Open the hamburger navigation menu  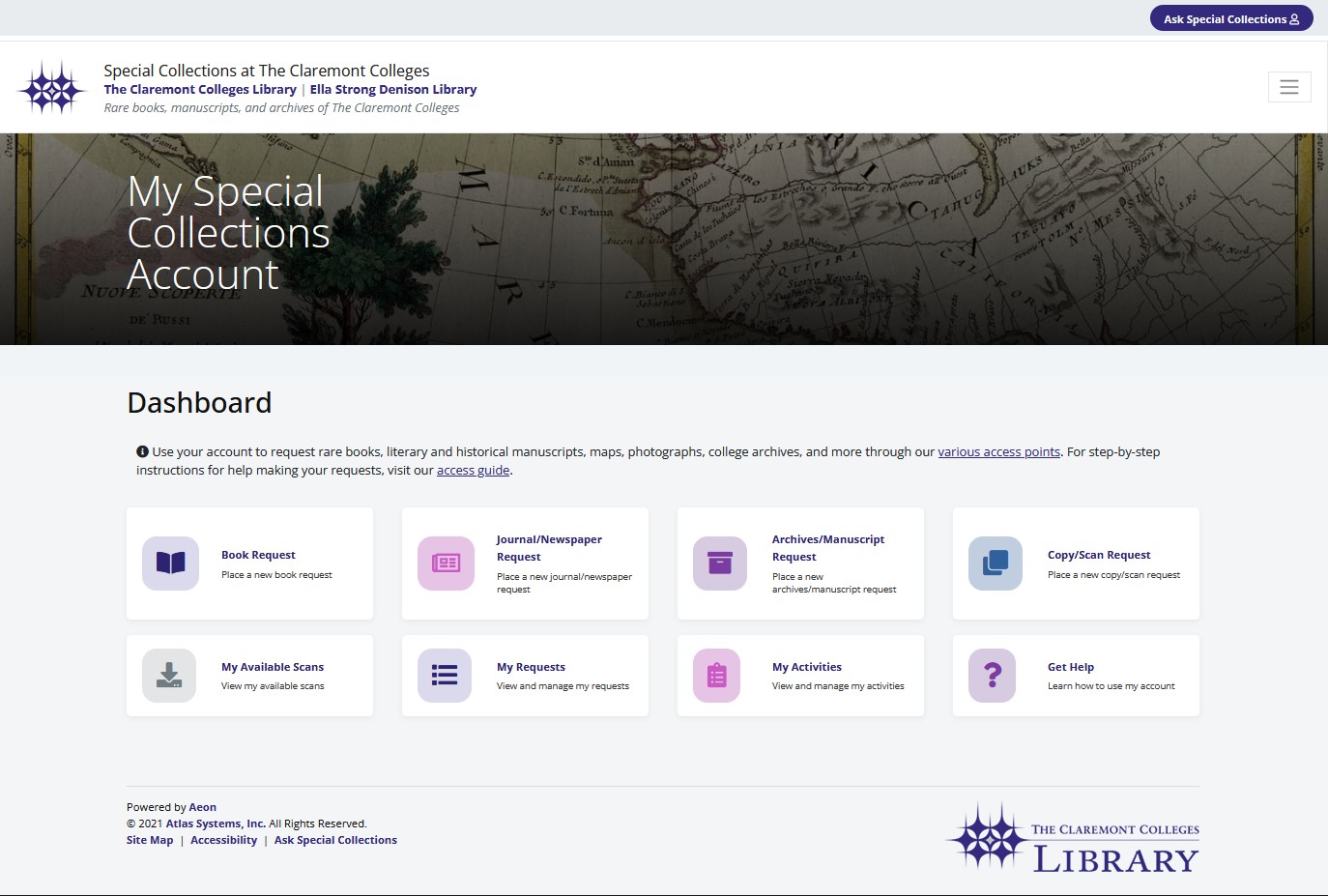coord(1289,86)
